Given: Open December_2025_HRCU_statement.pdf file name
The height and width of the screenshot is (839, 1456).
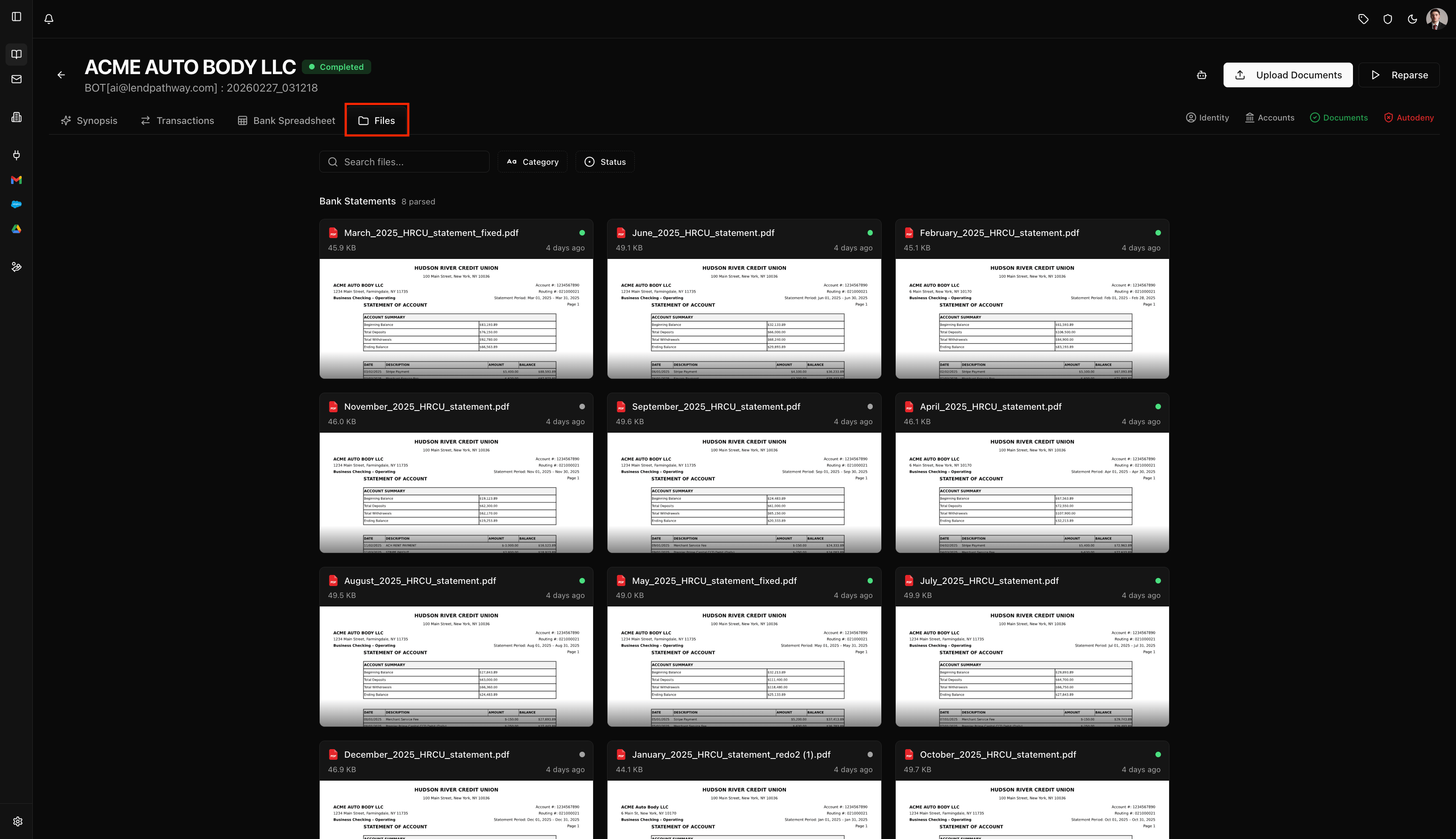Looking at the screenshot, I should click(x=427, y=754).
